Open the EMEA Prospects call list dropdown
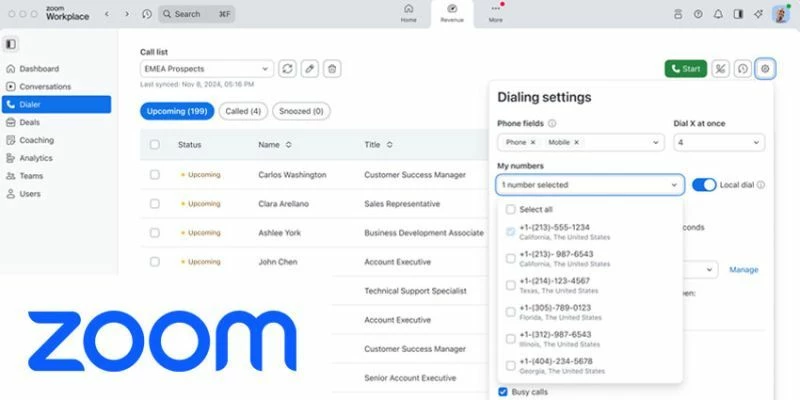This screenshot has width=800, height=400. 207,69
